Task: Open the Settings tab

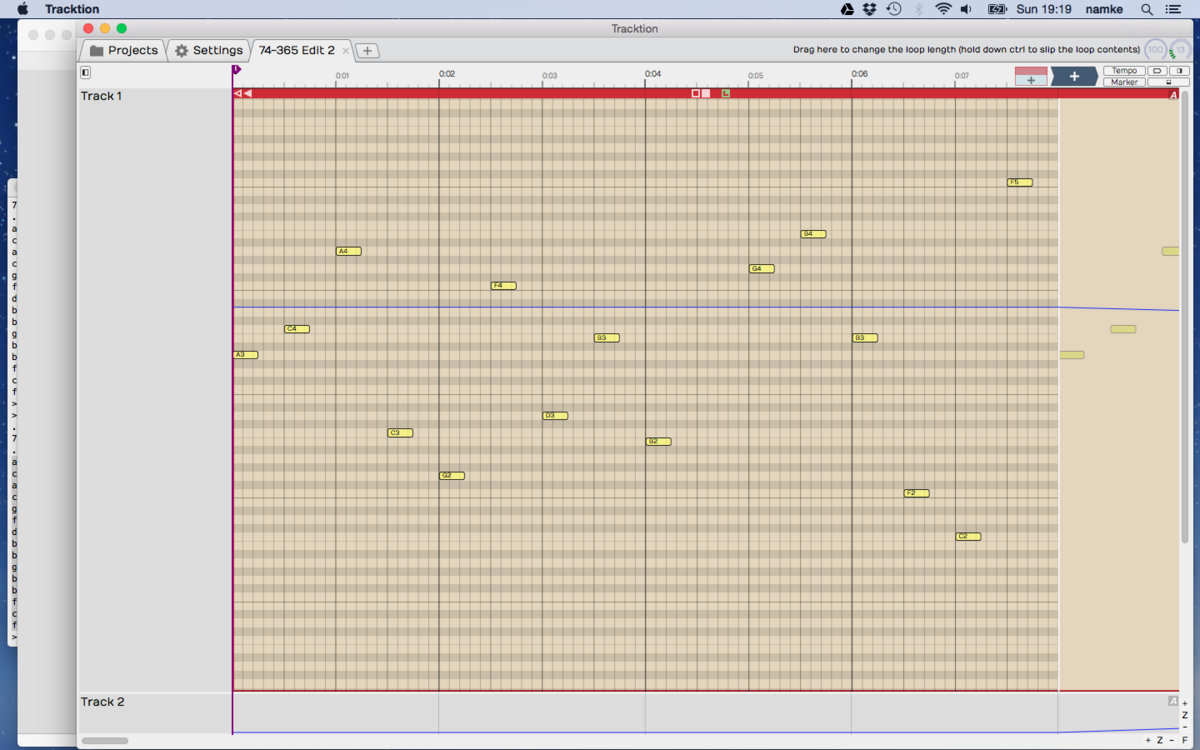Action: (x=208, y=50)
